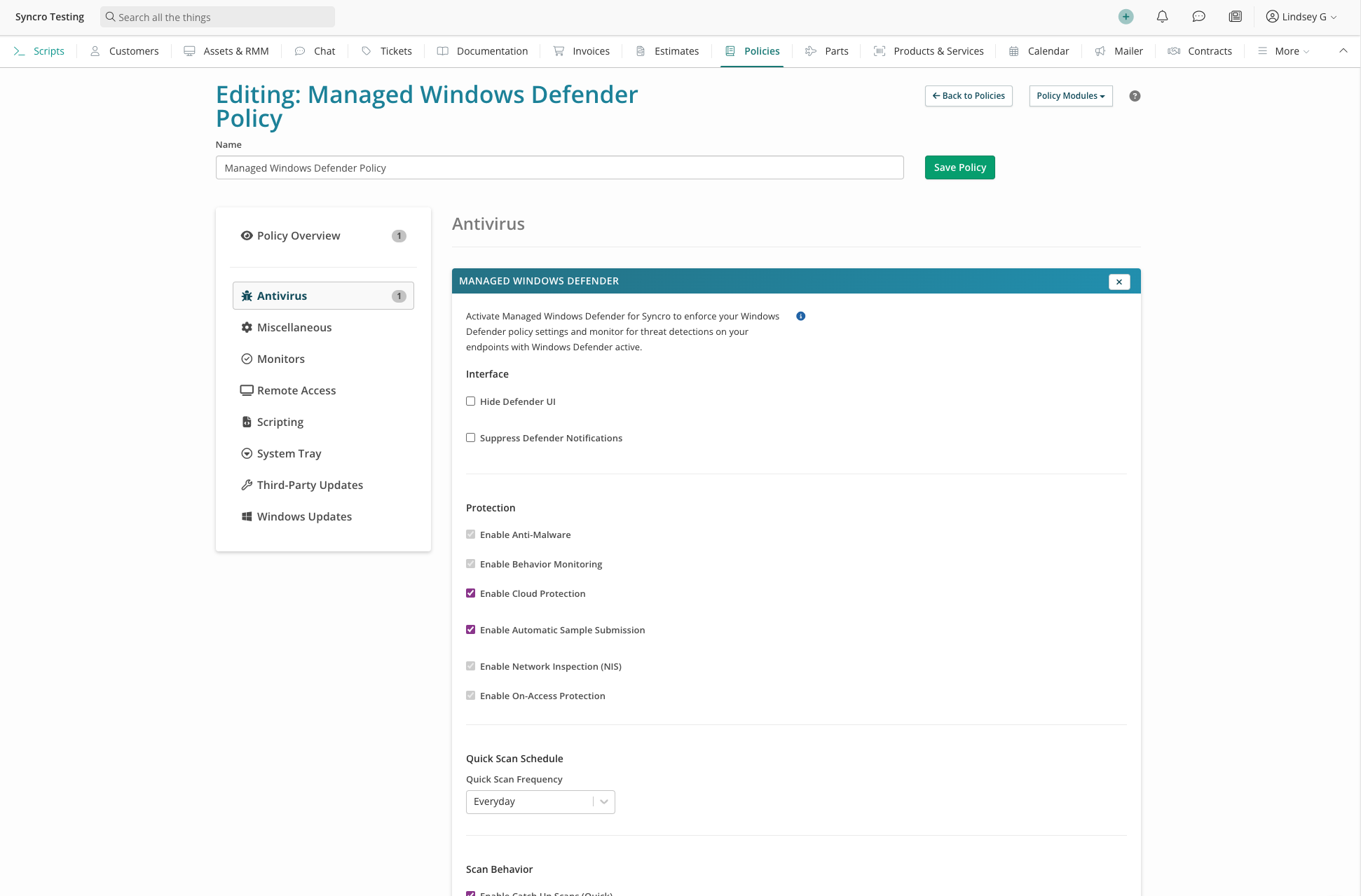
Task: Open Remote Access settings in the sidebar
Action: coord(296,390)
